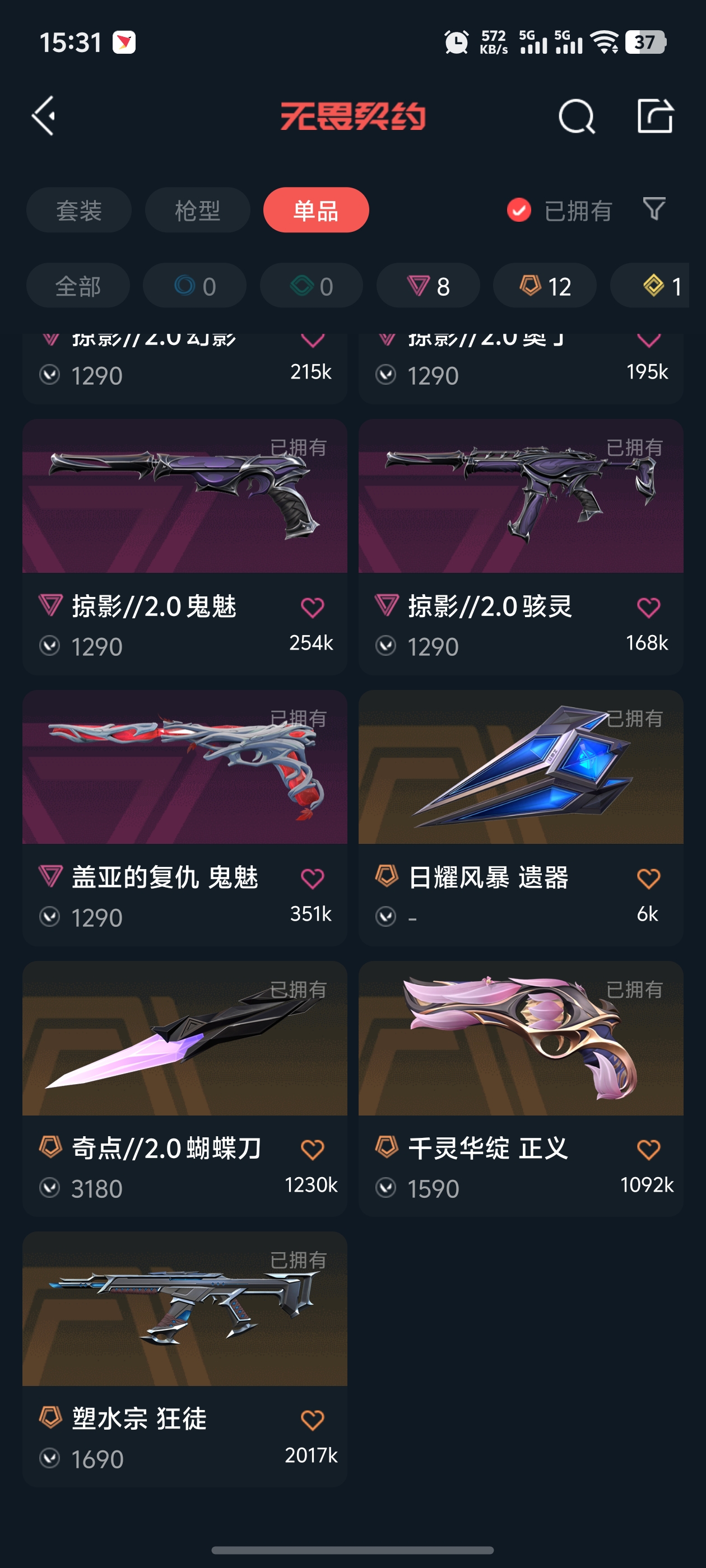Open 掠影//2.0 骇灵 item name
This screenshot has height=1568, width=706.
click(x=490, y=607)
